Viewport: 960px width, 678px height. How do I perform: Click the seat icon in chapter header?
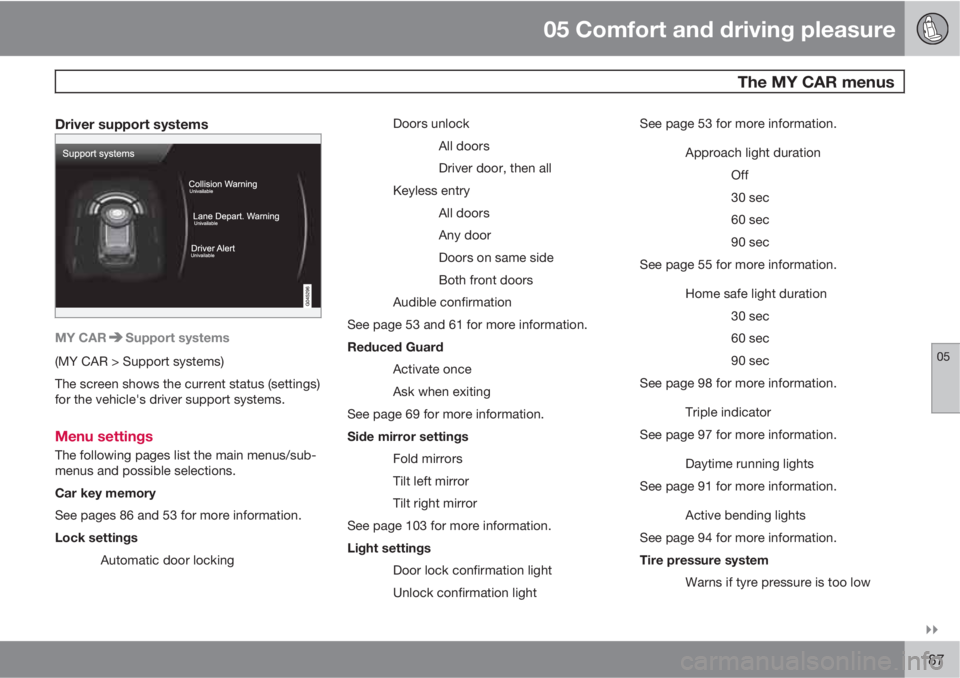pyautogui.click(x=932, y=29)
